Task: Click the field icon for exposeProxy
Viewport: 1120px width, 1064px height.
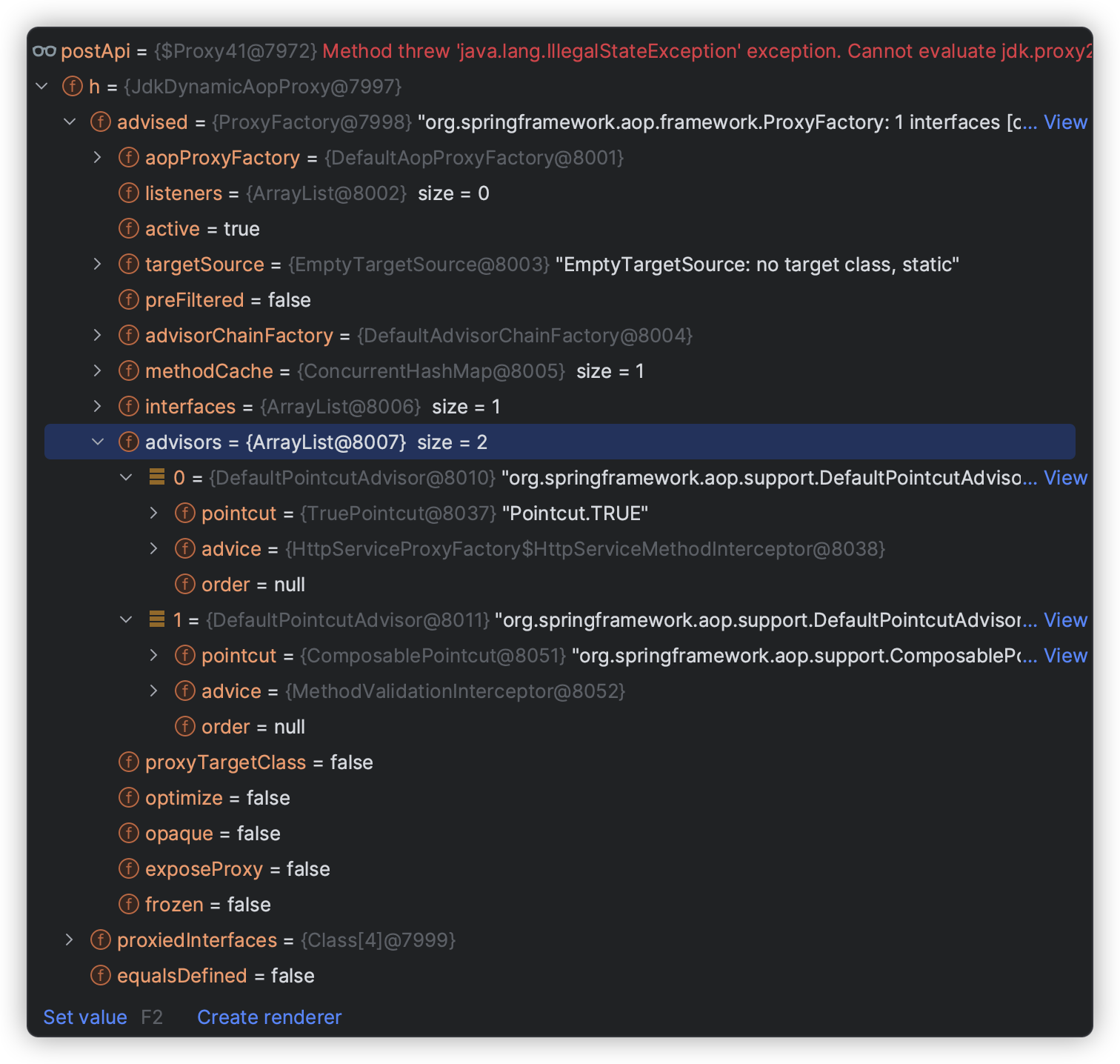Action: click(x=129, y=869)
